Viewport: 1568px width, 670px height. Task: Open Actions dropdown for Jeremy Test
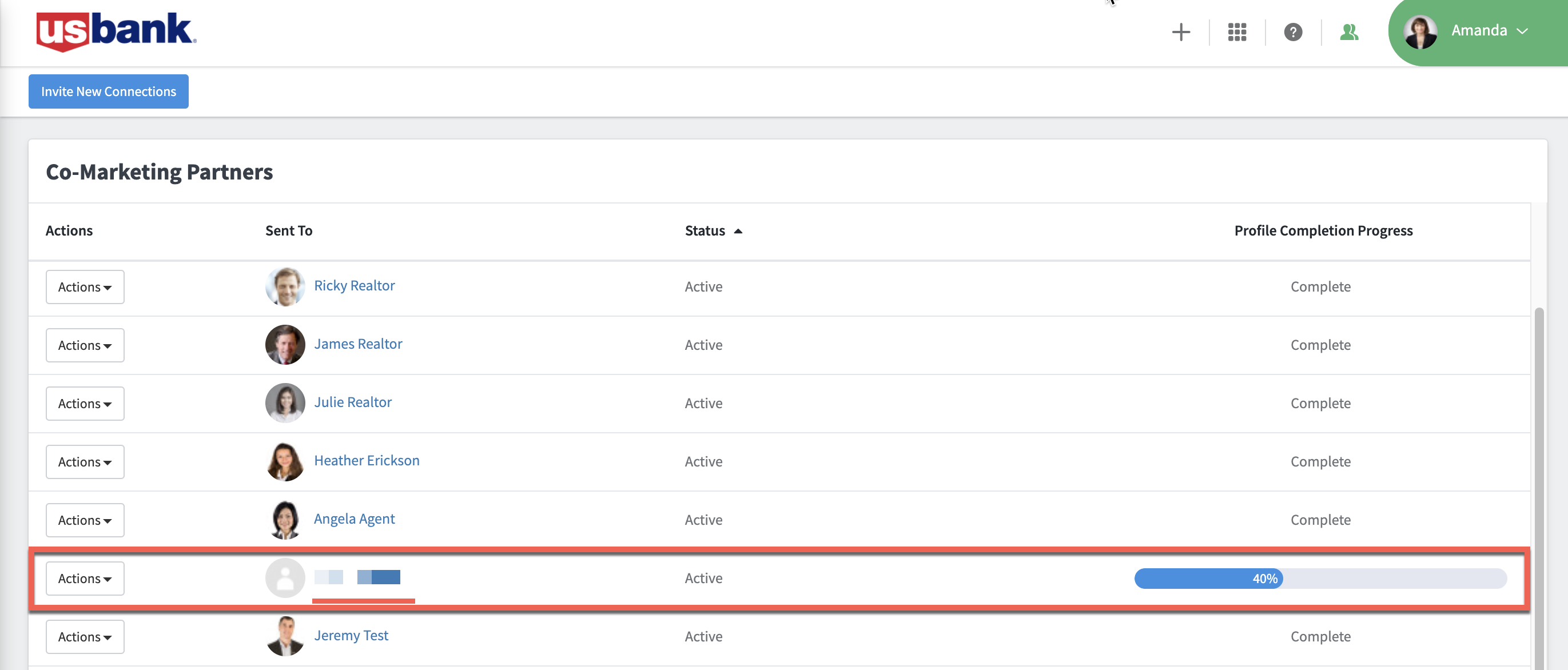pyautogui.click(x=85, y=636)
